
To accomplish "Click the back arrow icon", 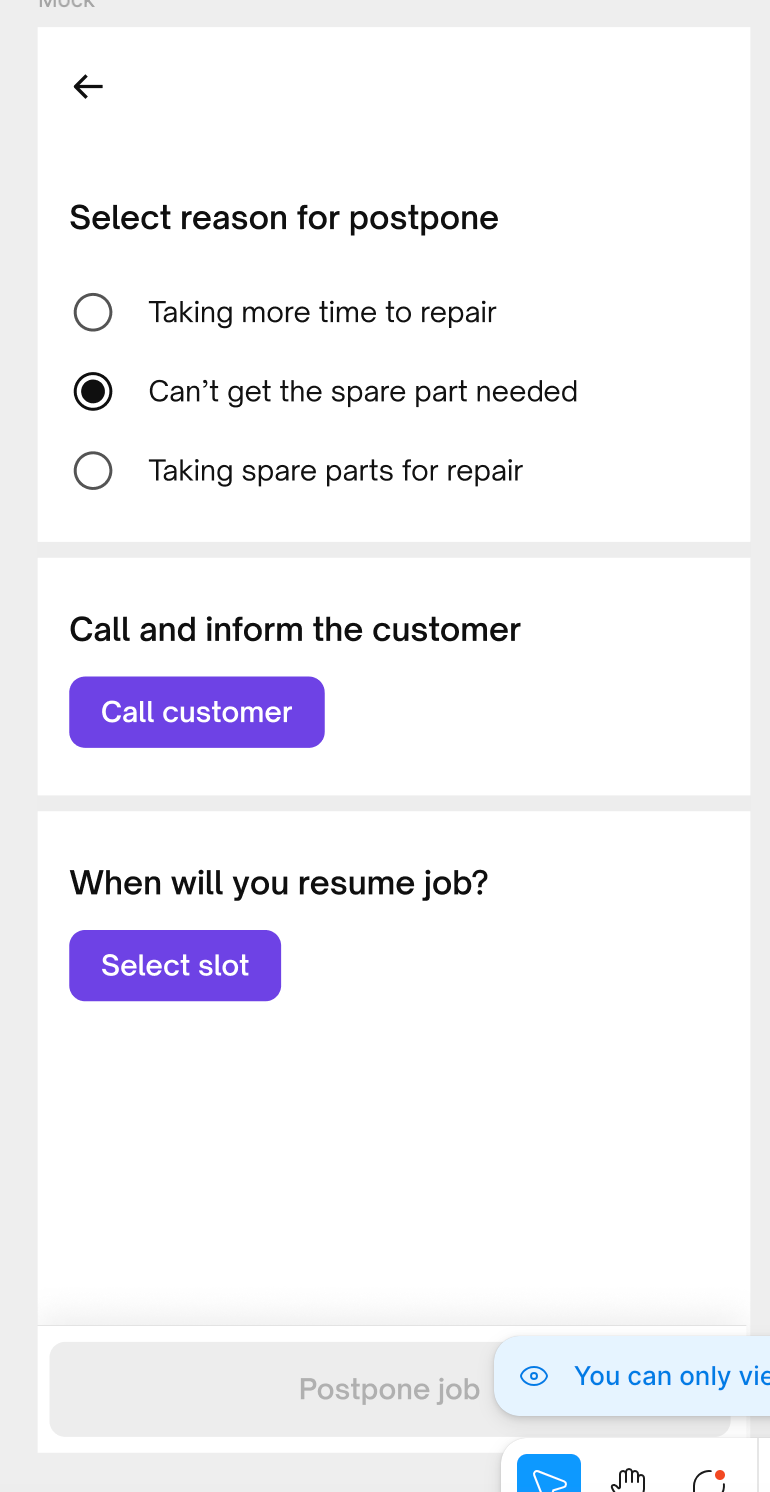I will [88, 87].
